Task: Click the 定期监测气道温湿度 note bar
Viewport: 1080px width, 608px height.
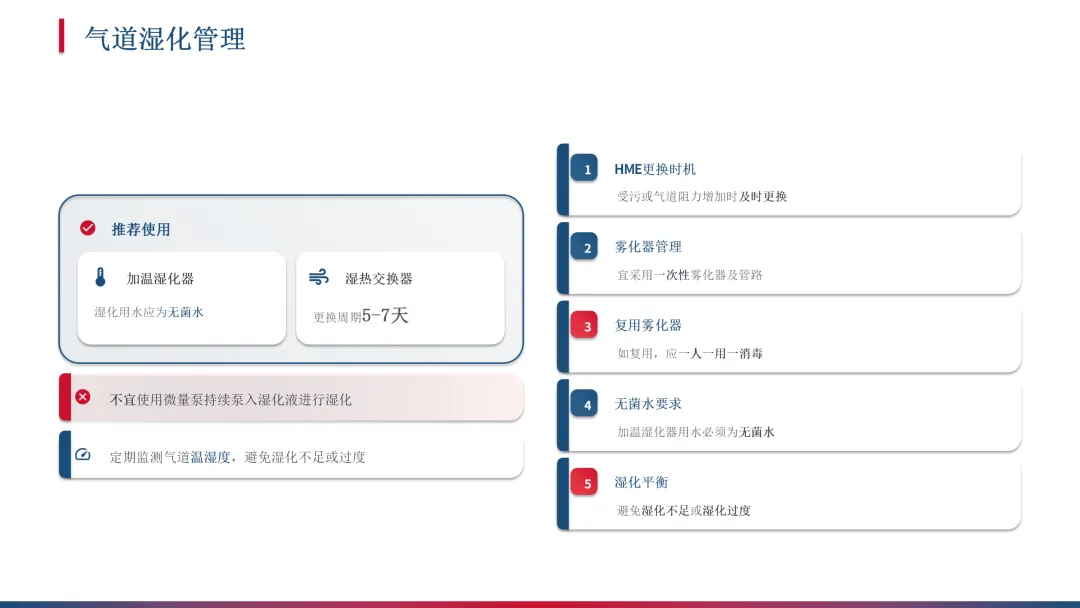Action: [x=291, y=454]
